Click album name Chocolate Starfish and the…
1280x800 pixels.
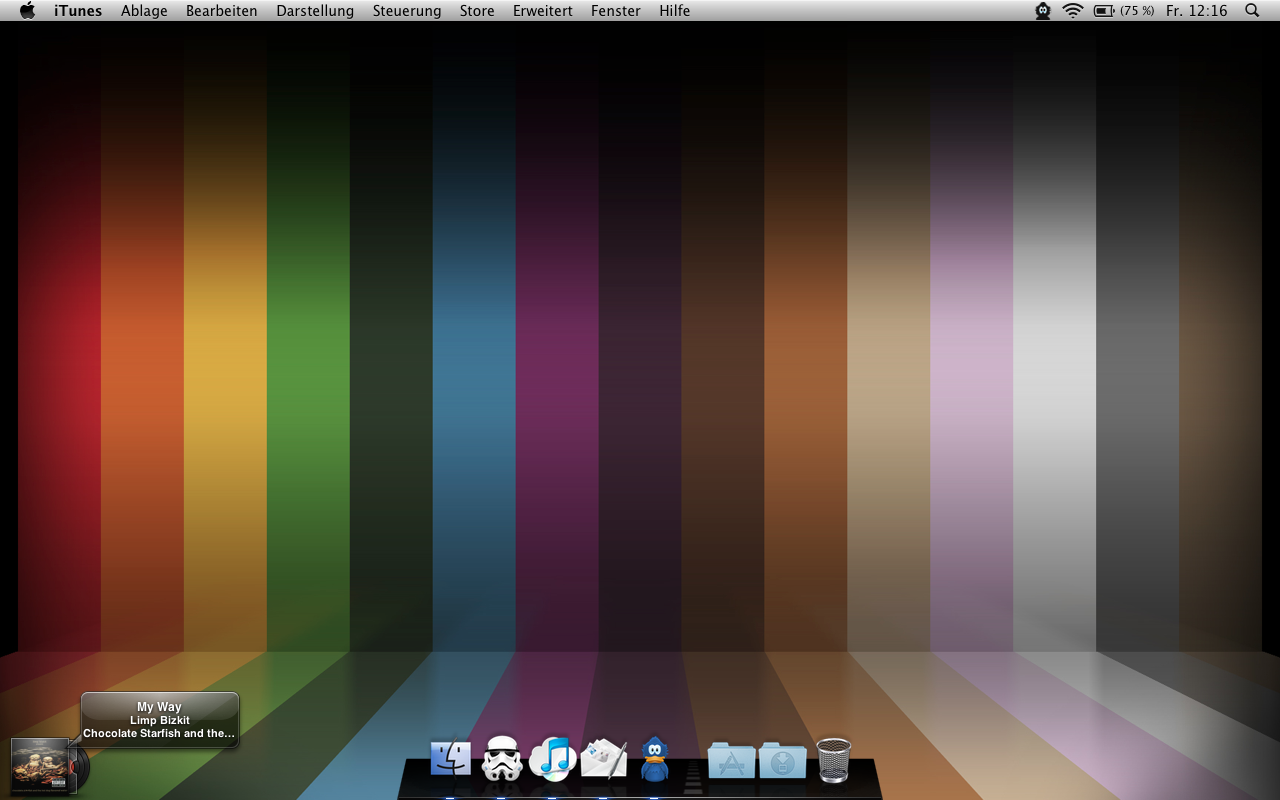159,733
